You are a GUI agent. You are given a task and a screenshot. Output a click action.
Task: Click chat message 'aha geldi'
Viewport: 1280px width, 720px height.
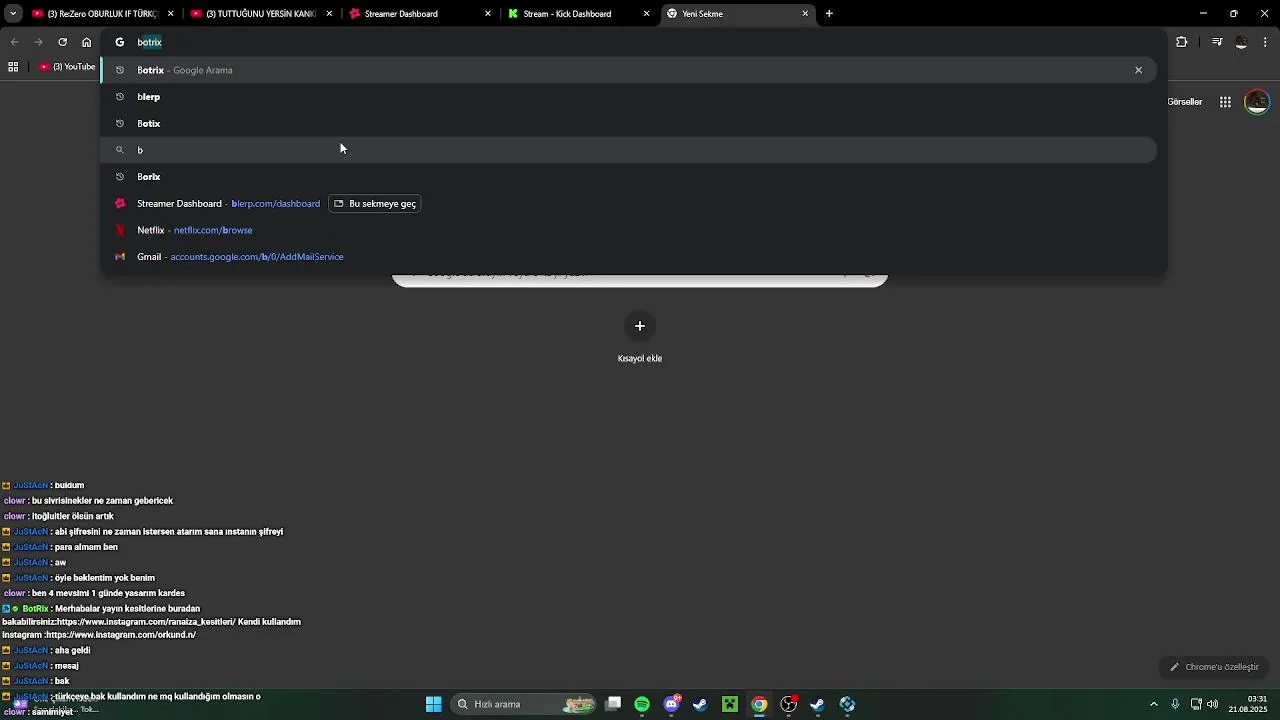[x=72, y=650]
